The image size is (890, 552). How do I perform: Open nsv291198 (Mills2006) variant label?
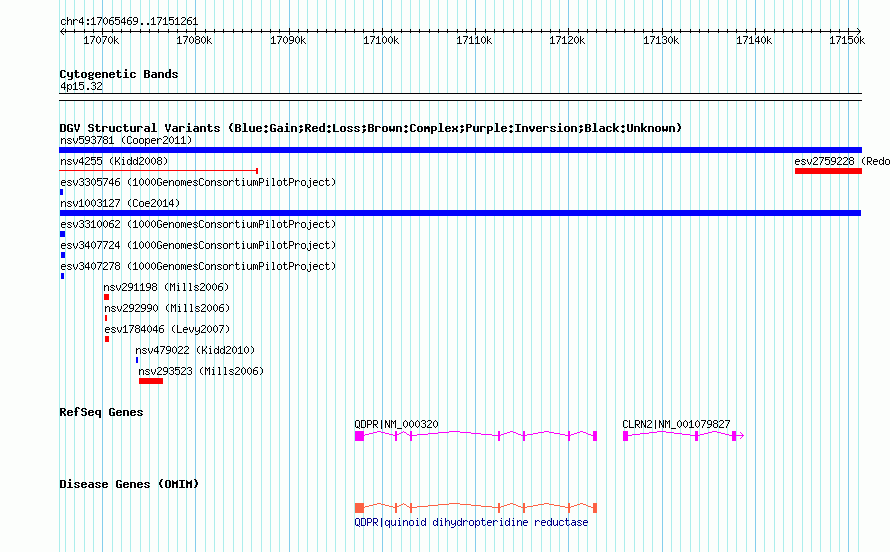(166, 287)
